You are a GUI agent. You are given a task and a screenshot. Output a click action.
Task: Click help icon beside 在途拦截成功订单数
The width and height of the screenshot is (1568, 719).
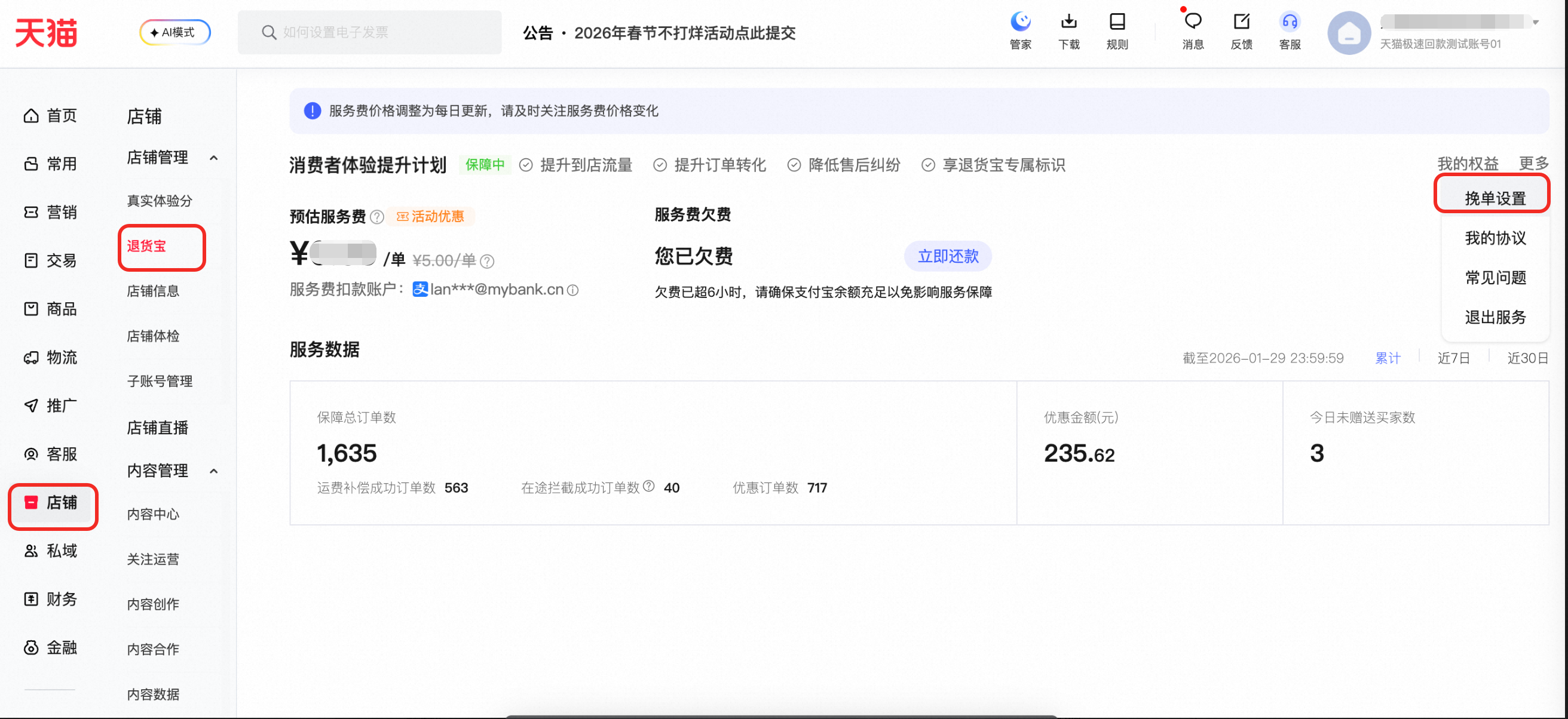pyautogui.click(x=649, y=486)
